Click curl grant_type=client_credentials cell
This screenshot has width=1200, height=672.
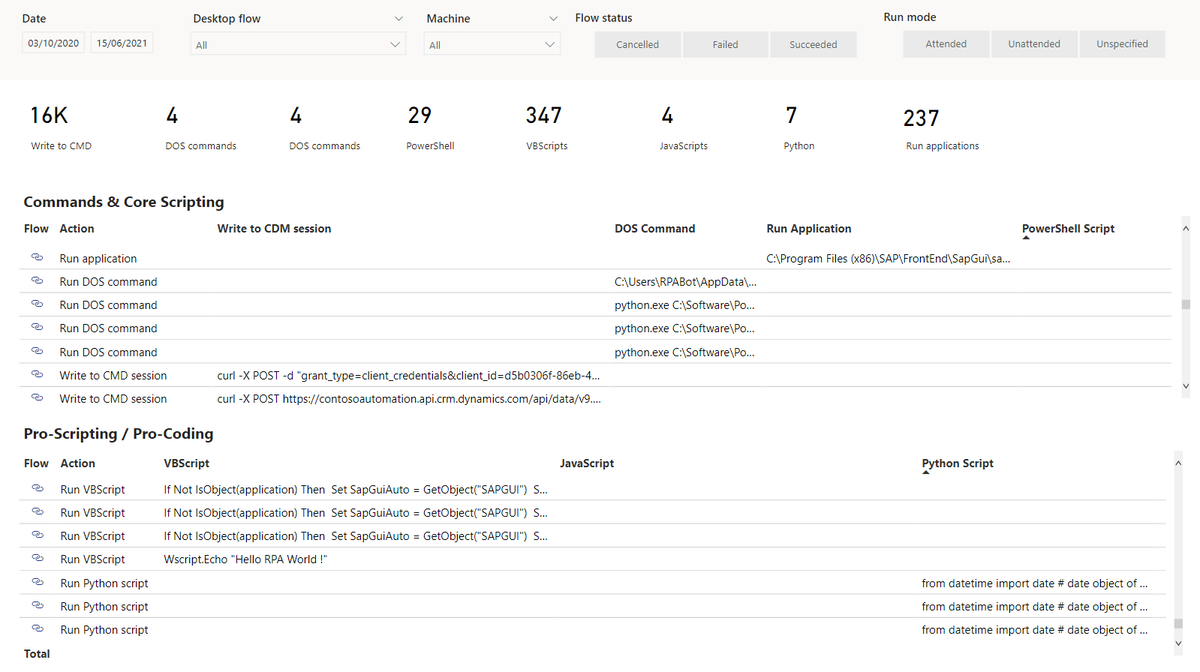(408, 375)
